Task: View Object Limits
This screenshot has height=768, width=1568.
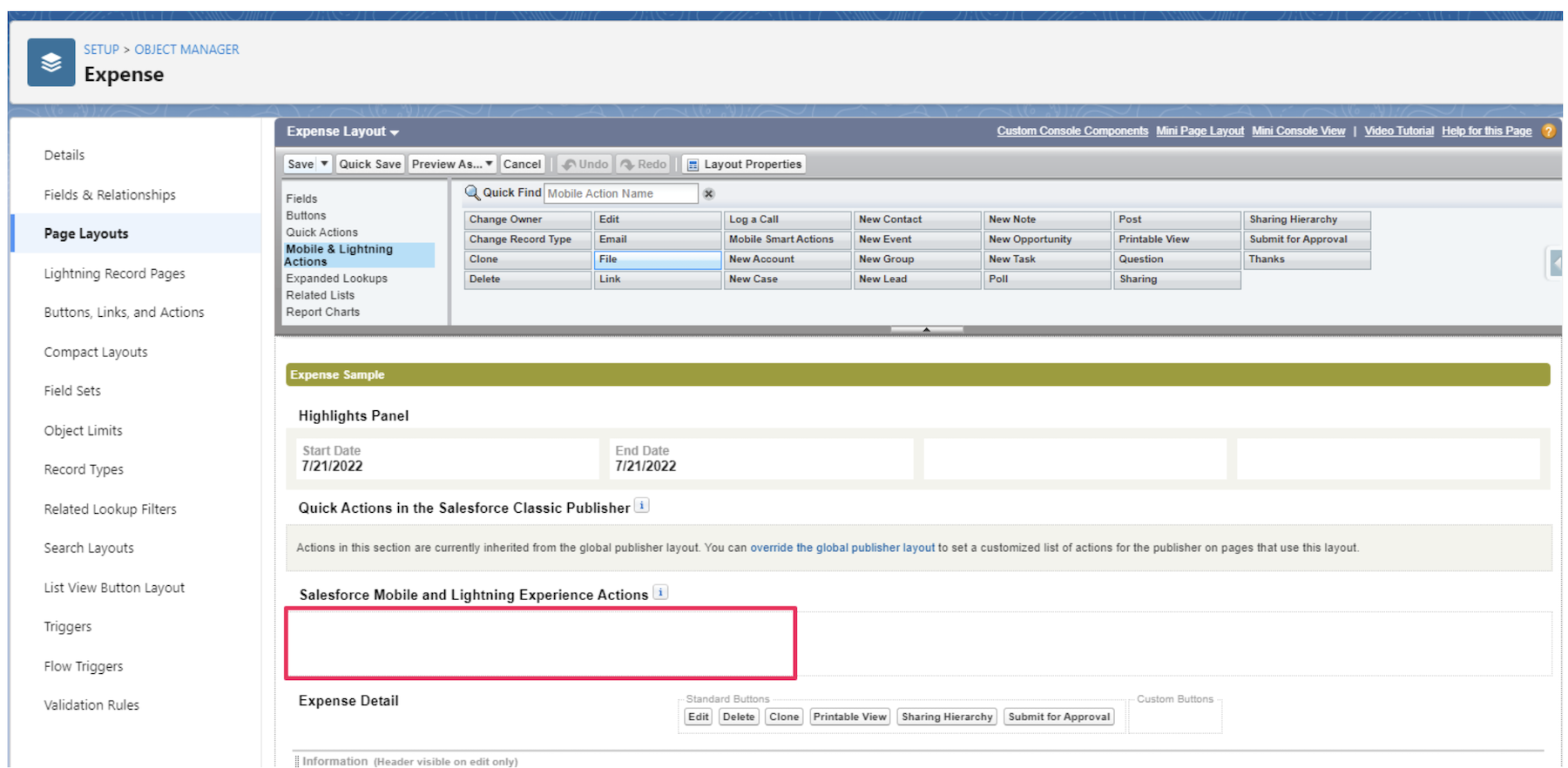Action: click(x=84, y=430)
